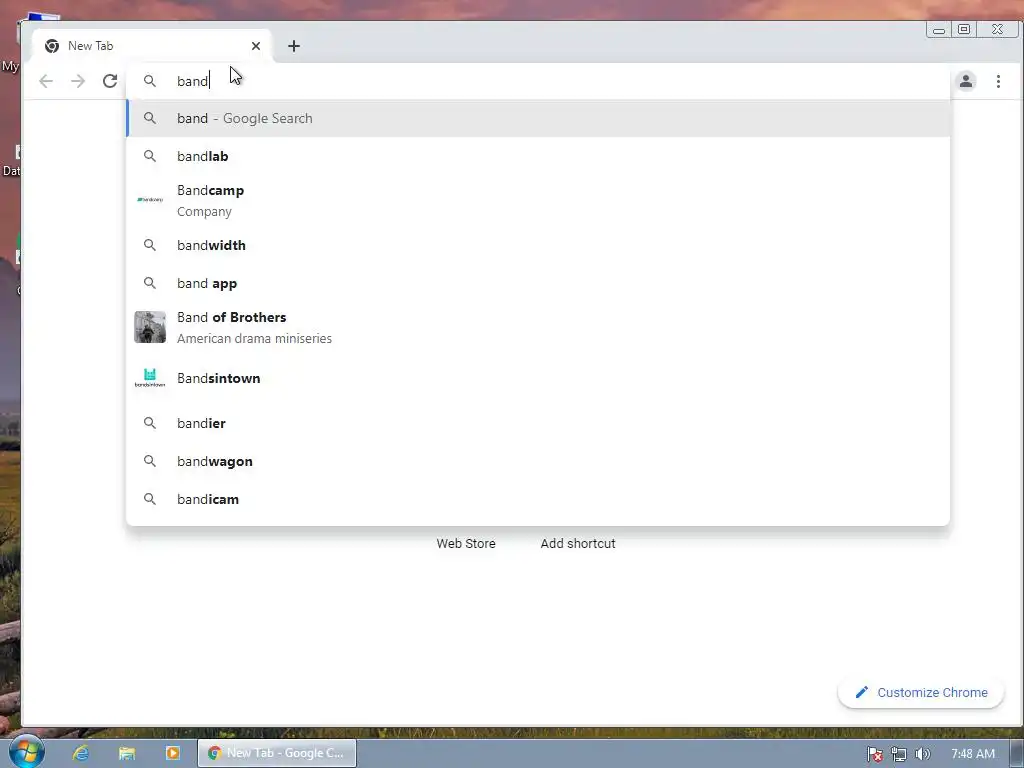Click the 7:48 AM system clock

(x=973, y=754)
